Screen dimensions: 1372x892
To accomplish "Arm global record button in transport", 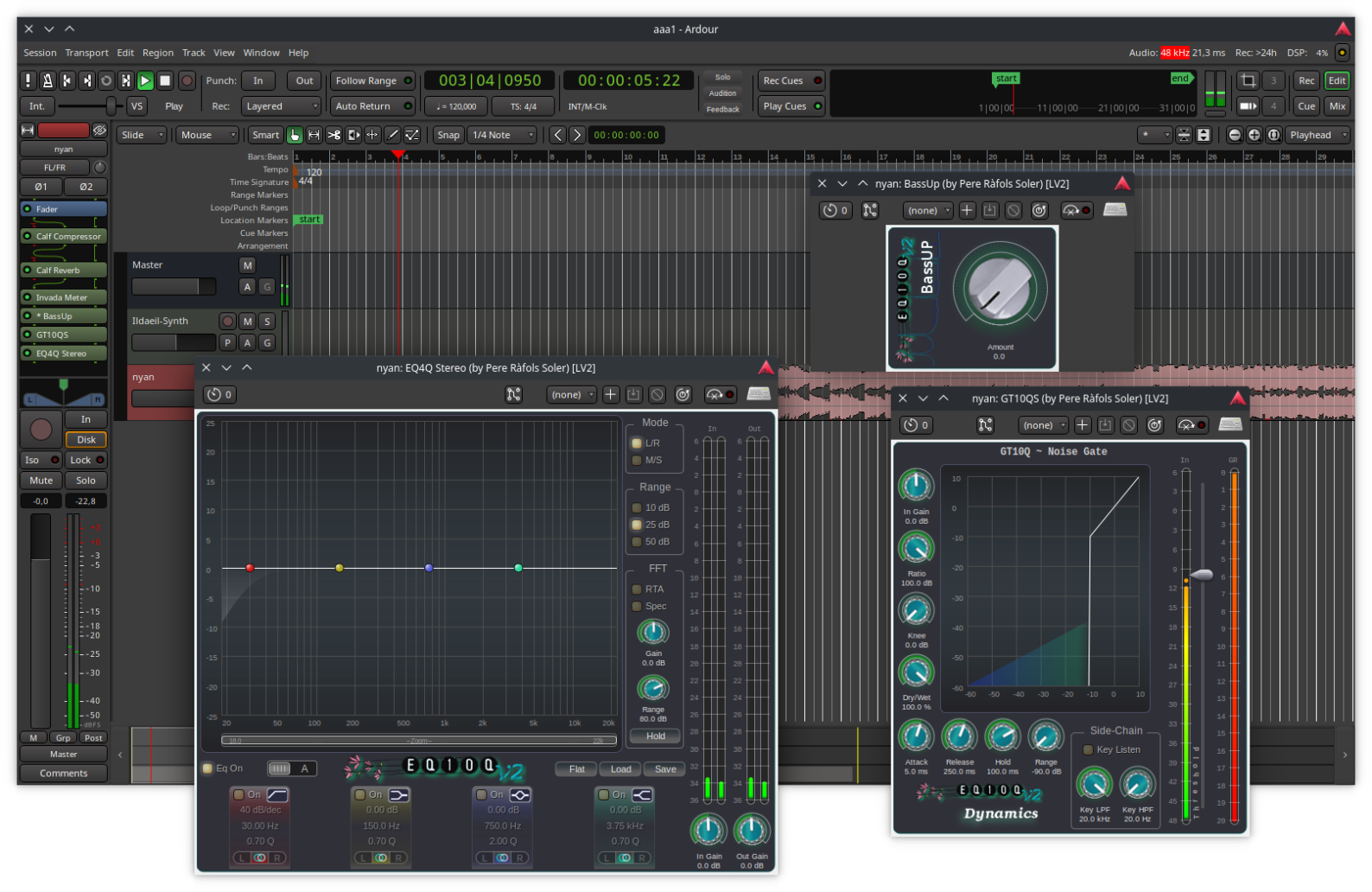I will click(x=187, y=80).
